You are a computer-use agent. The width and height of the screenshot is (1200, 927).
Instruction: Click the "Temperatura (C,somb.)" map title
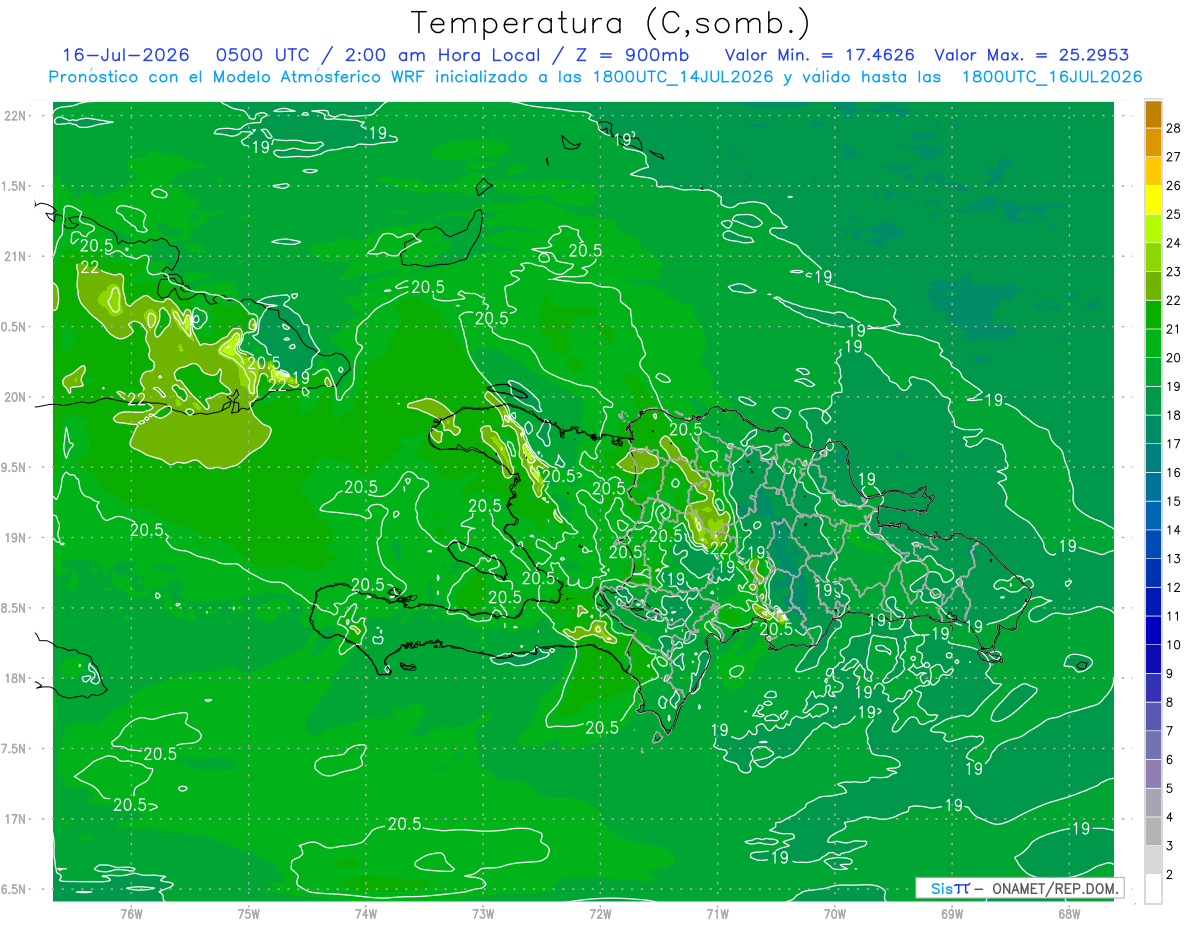tap(610, 23)
